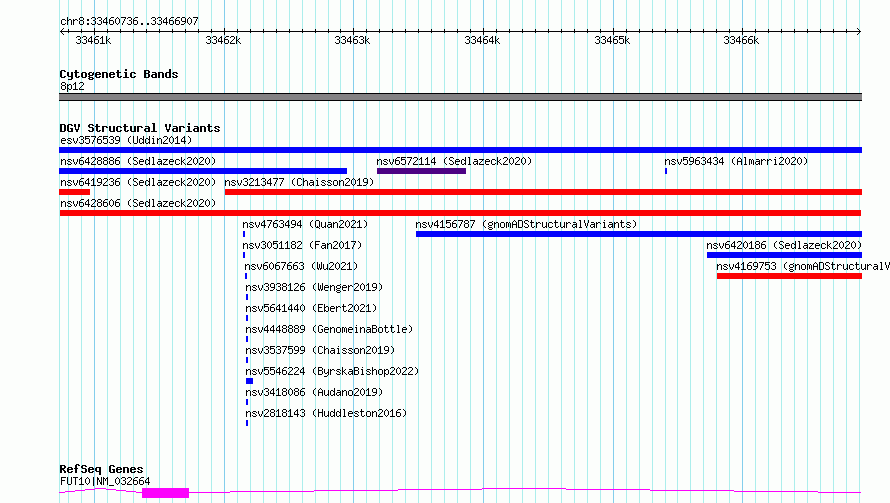Screen dimensions: 890x503
Task: Select nsv4763494 (Quan2021) label
Action: tap(305, 224)
